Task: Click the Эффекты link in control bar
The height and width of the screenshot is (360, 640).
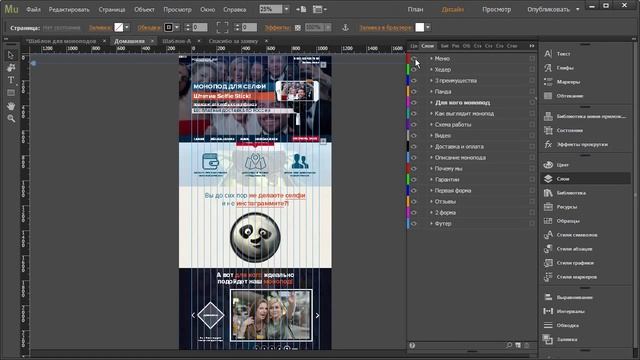Action: [278, 28]
